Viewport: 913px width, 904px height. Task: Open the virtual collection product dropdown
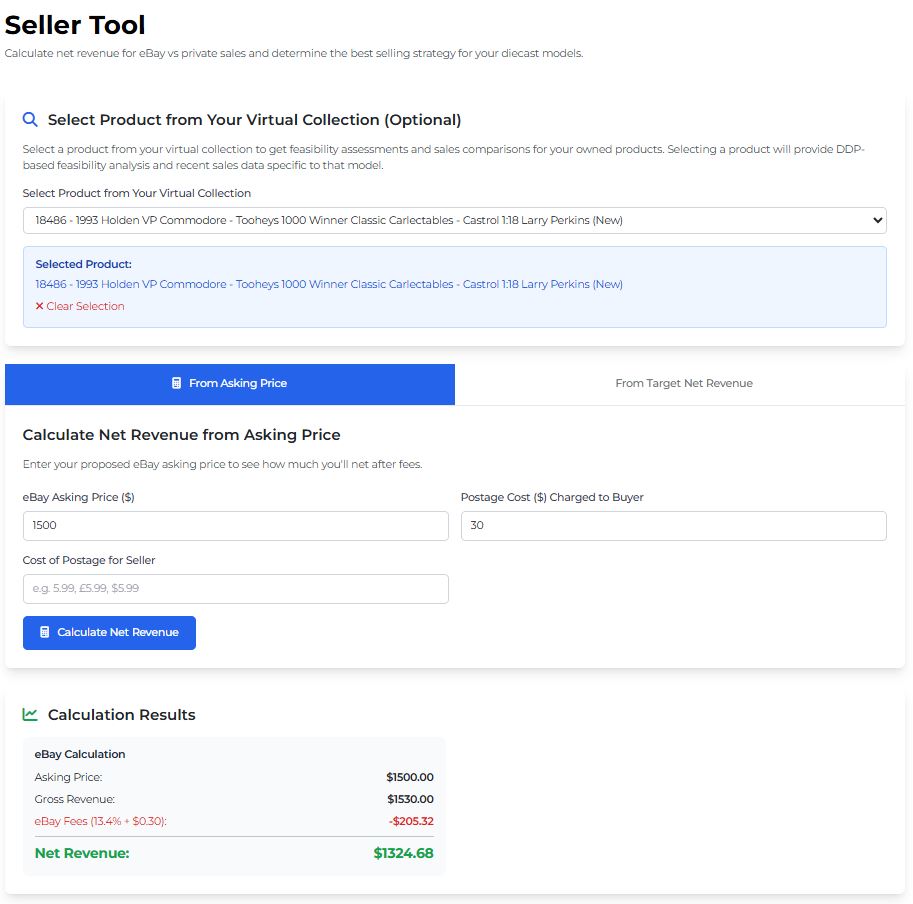(454, 220)
